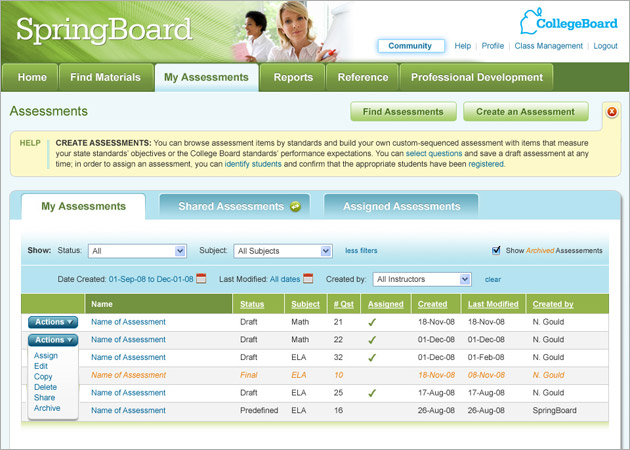
Task: Open the Profile link
Action: 493,46
